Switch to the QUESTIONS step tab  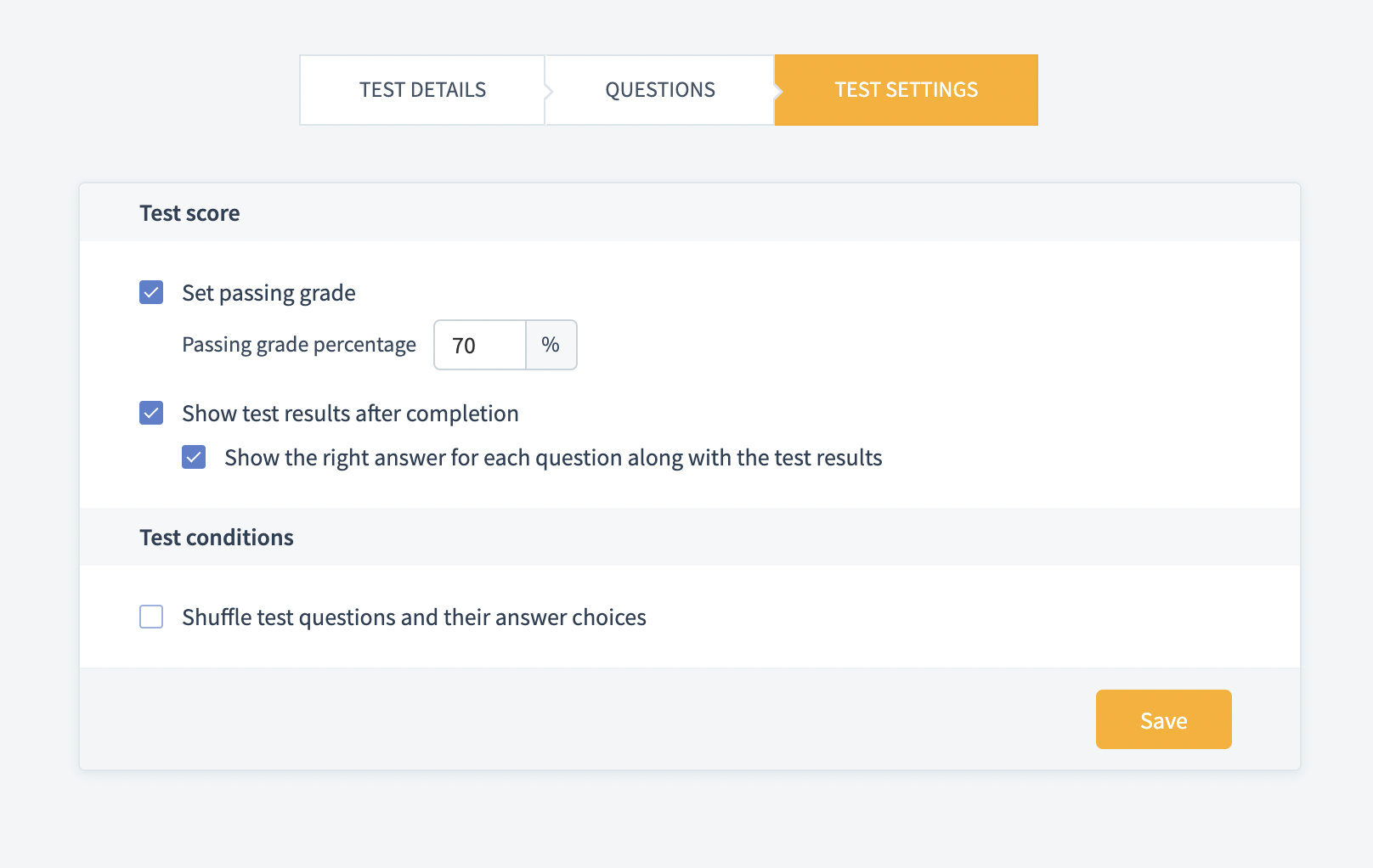pos(660,90)
